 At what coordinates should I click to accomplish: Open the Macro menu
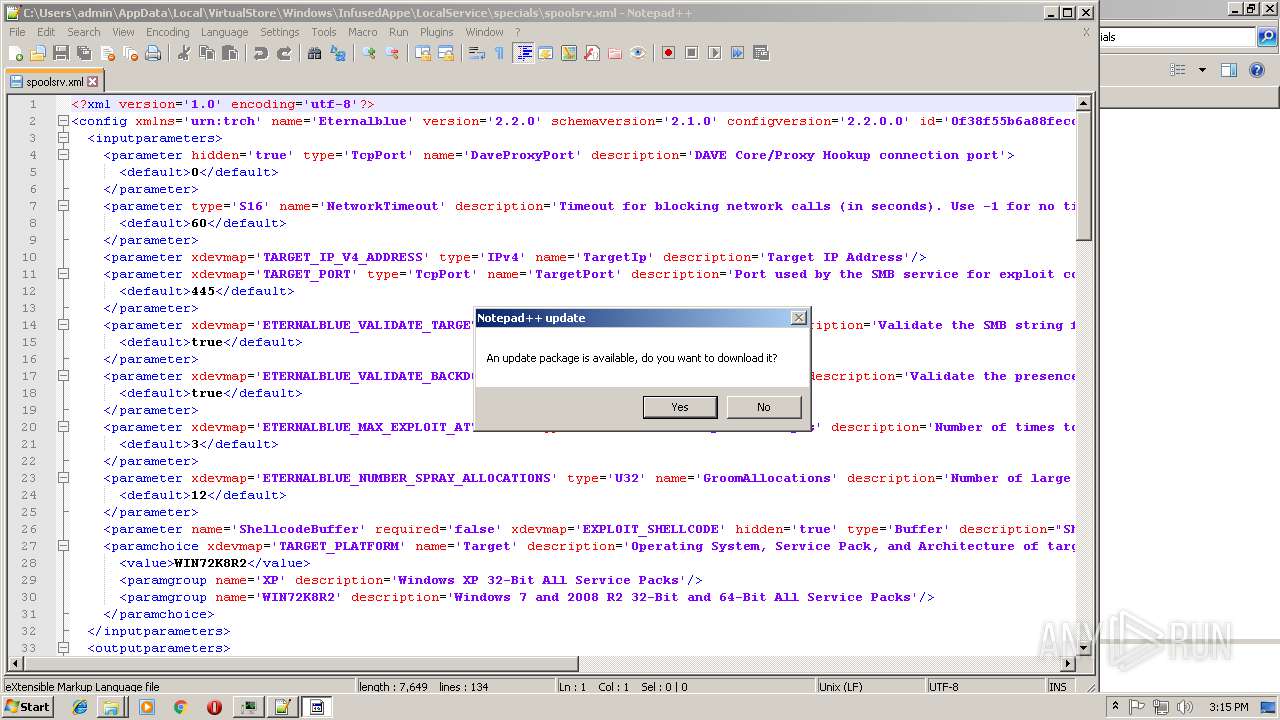point(362,32)
